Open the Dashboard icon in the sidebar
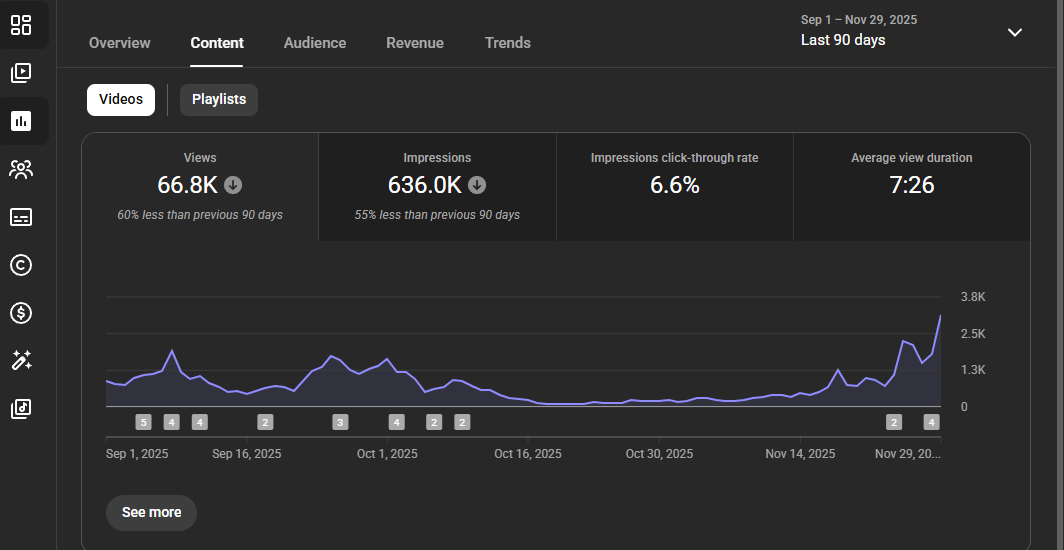Screen dimensions: 1064x550 pos(21,25)
